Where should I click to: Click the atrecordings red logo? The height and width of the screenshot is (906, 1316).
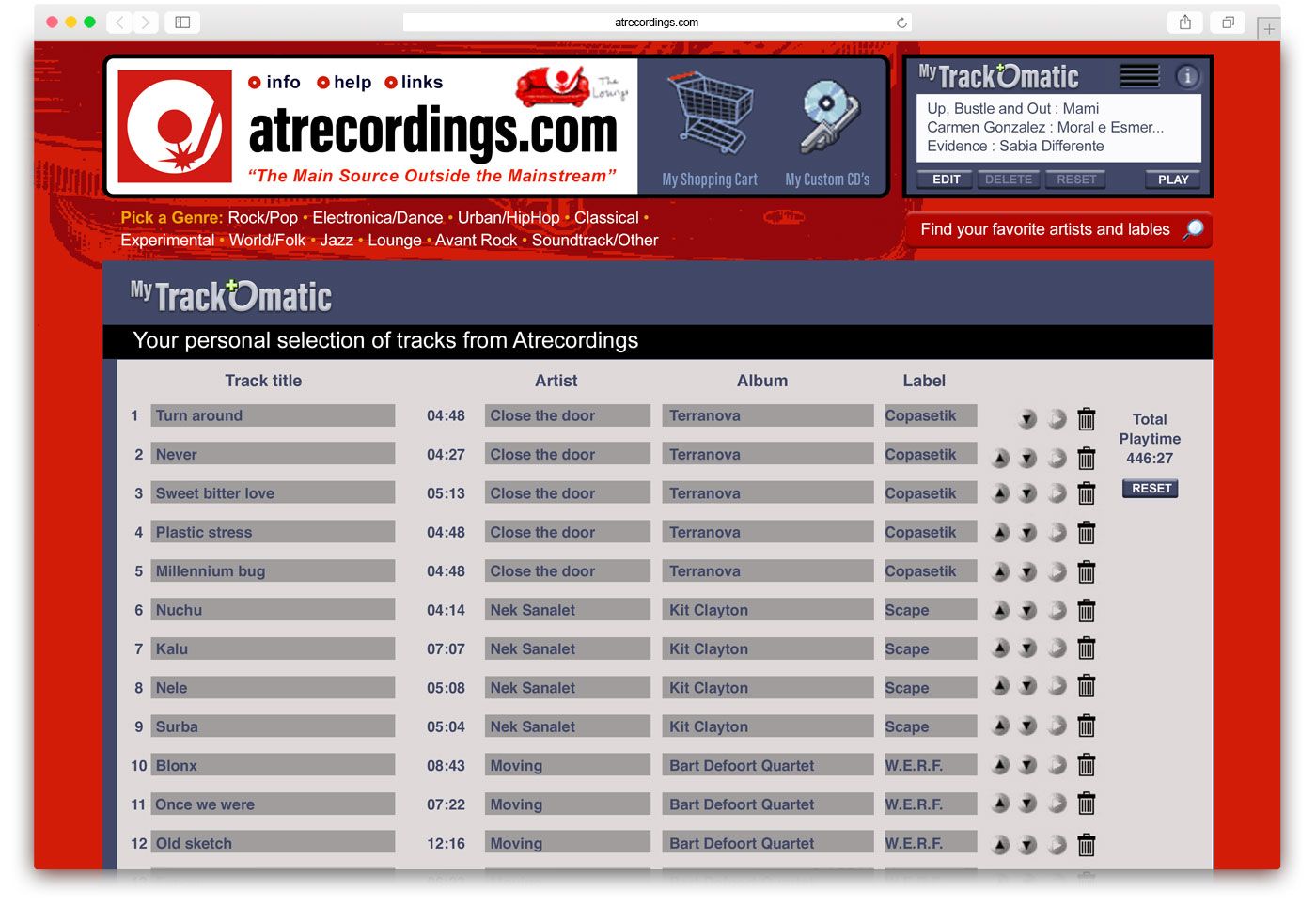point(175,126)
